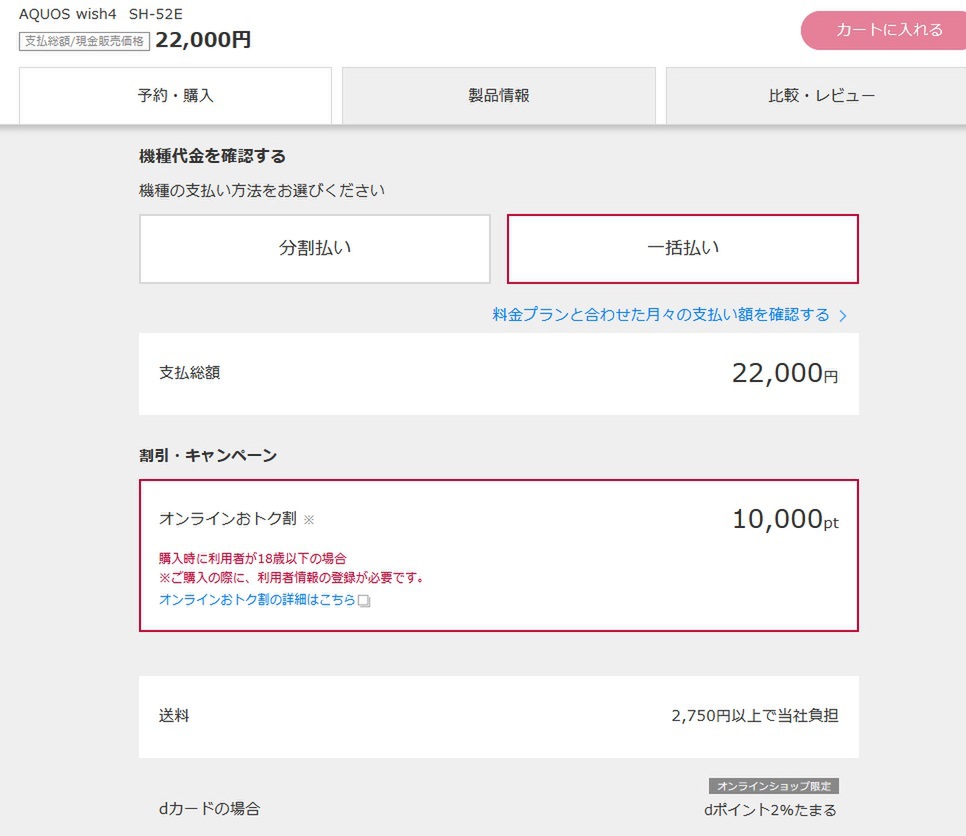Open オンラインおトク割の詳細はこちら link
This screenshot has width=966, height=836.
pos(257,600)
